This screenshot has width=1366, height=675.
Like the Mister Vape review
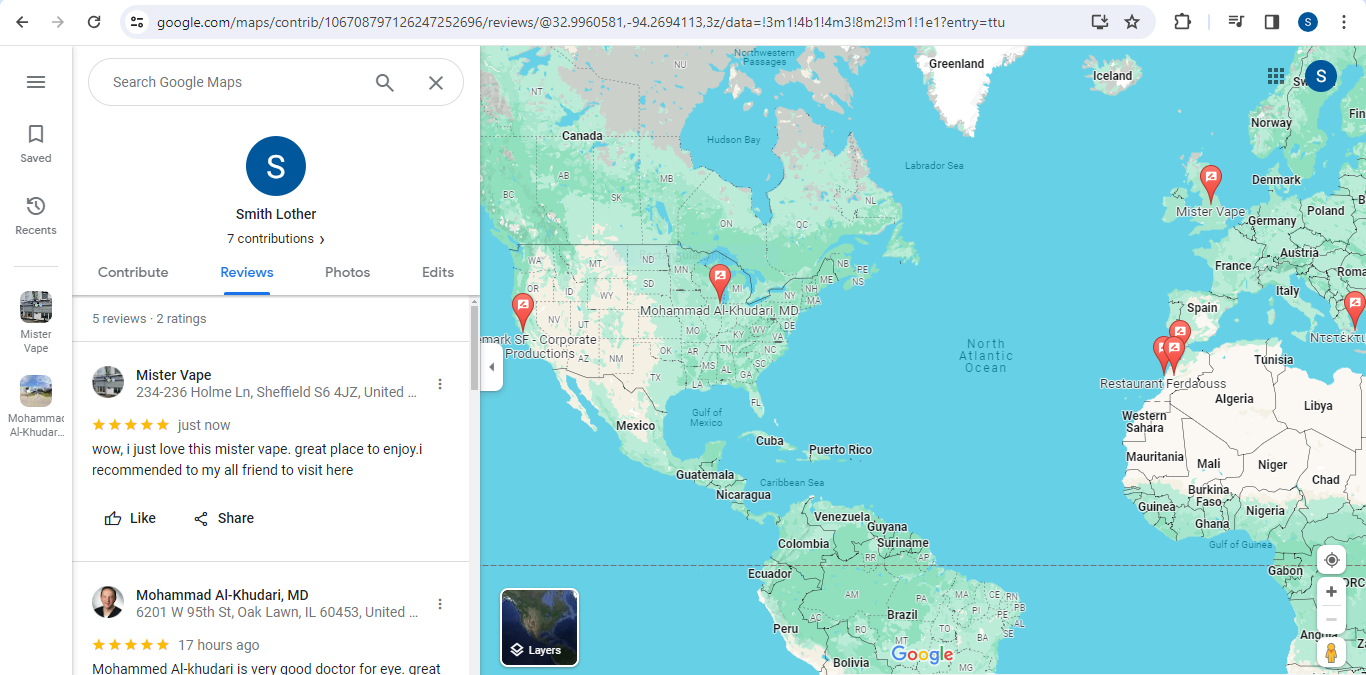click(131, 518)
